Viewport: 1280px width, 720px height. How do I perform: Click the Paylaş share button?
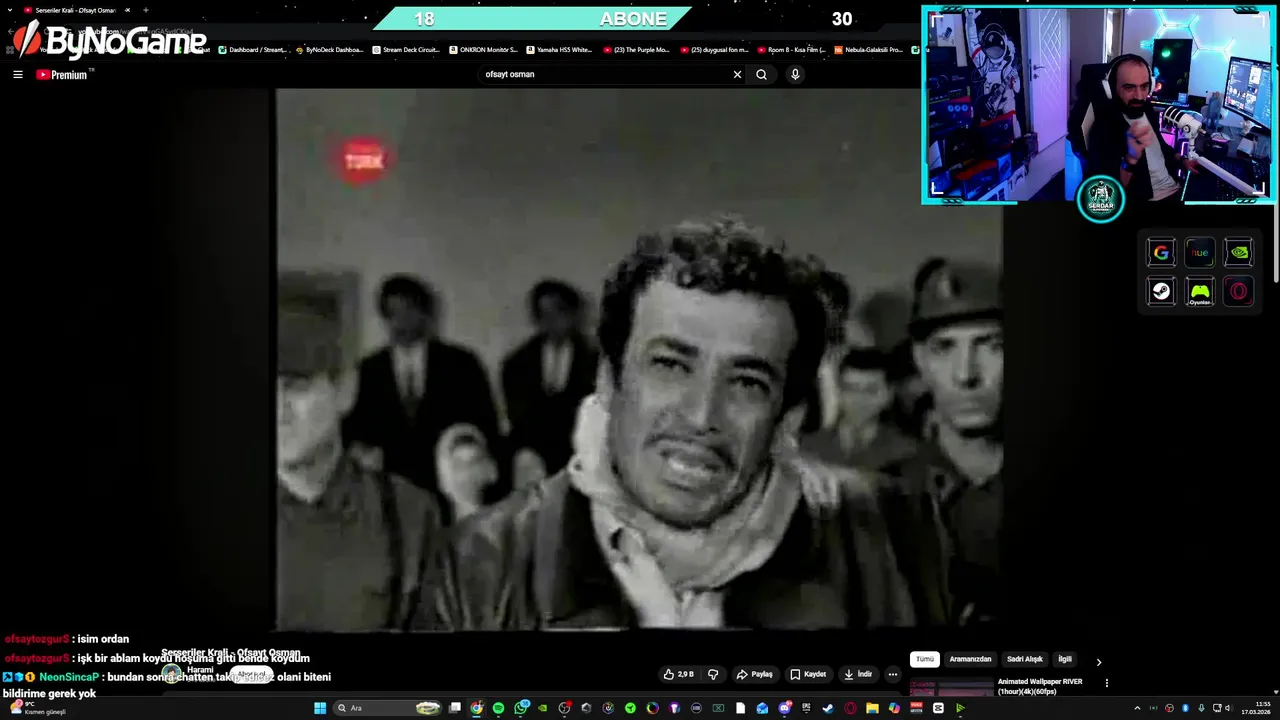point(754,674)
